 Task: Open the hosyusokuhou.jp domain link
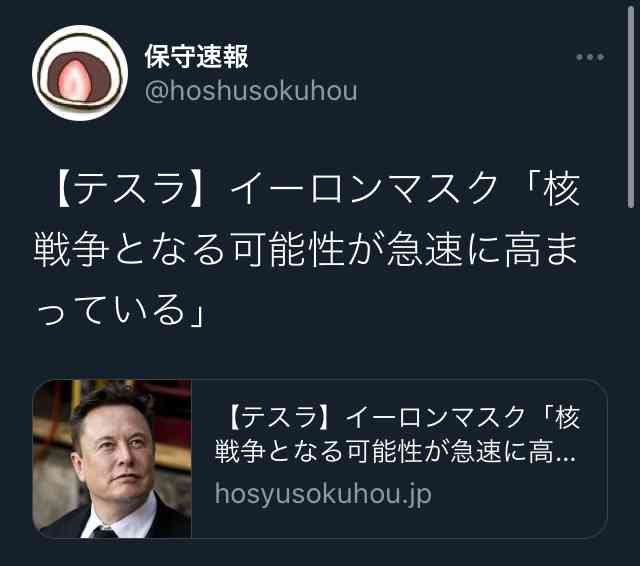323,494
